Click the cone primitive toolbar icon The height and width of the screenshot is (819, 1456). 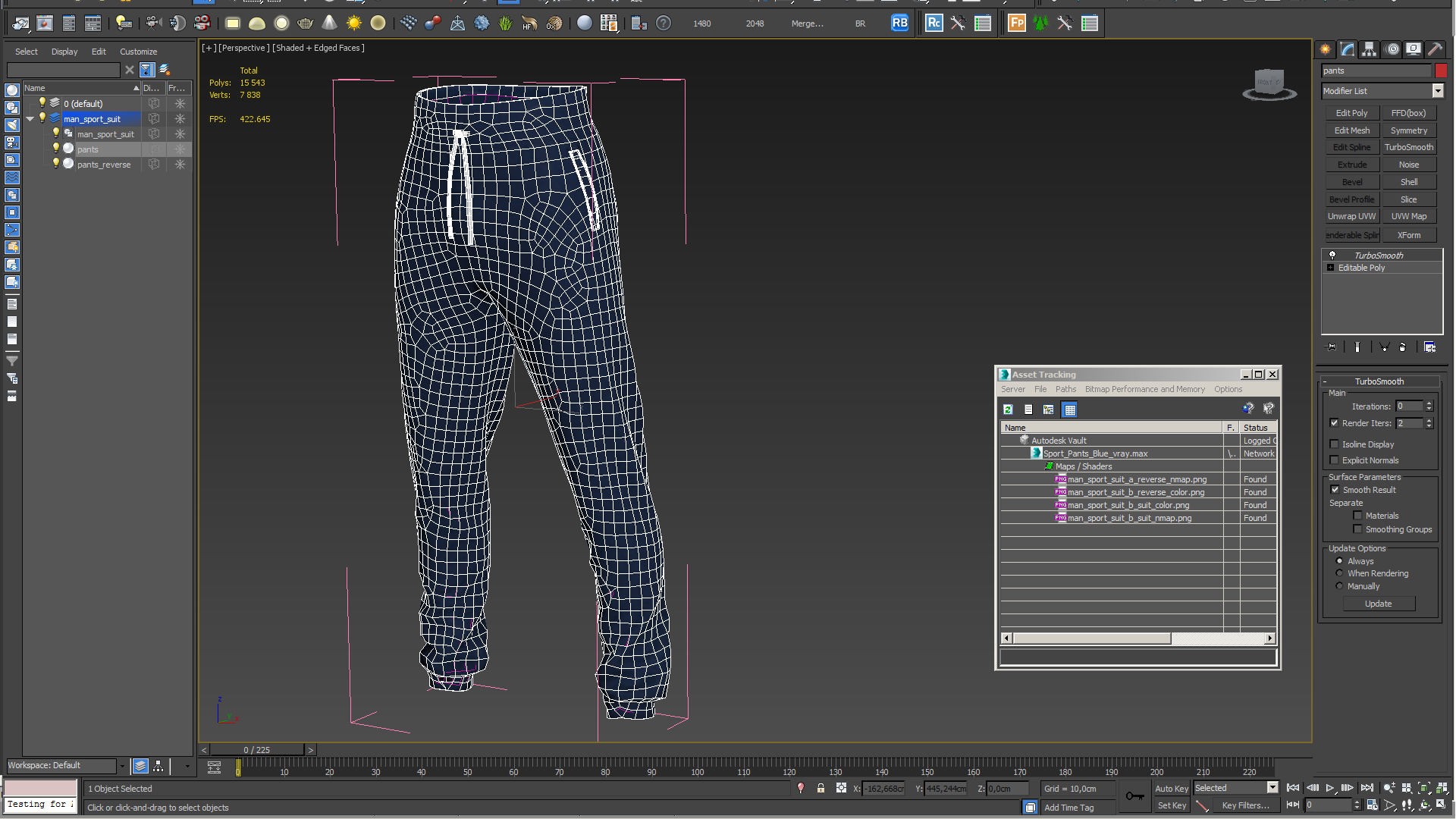pyautogui.click(x=330, y=24)
